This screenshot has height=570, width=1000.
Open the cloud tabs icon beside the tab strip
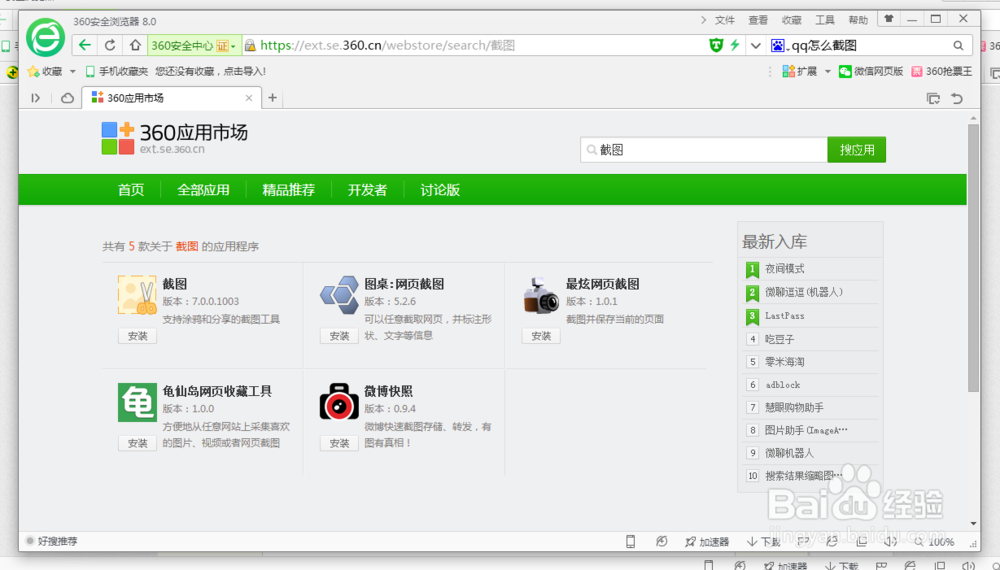coord(67,98)
